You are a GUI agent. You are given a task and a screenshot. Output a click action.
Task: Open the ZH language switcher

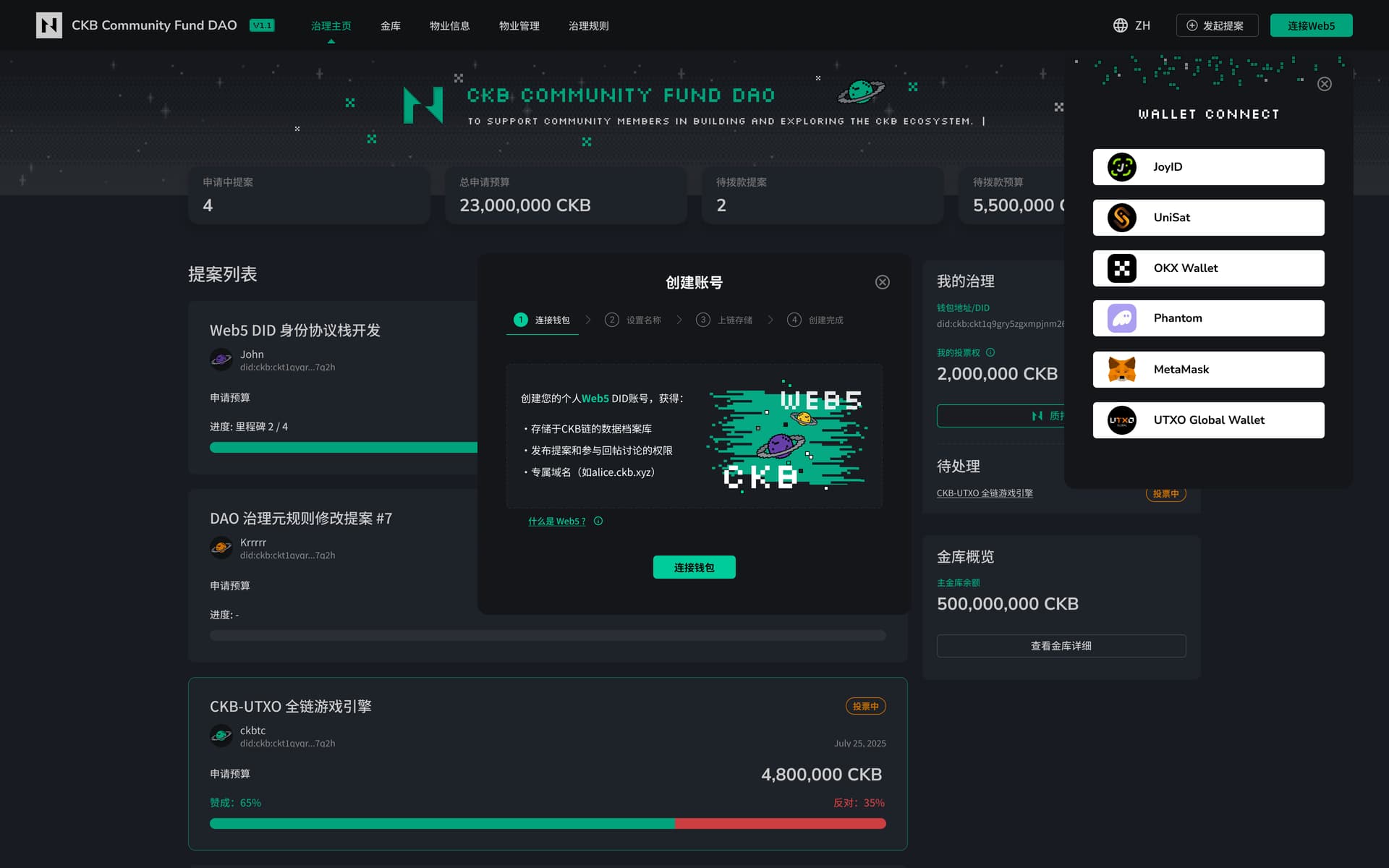click(1142, 25)
